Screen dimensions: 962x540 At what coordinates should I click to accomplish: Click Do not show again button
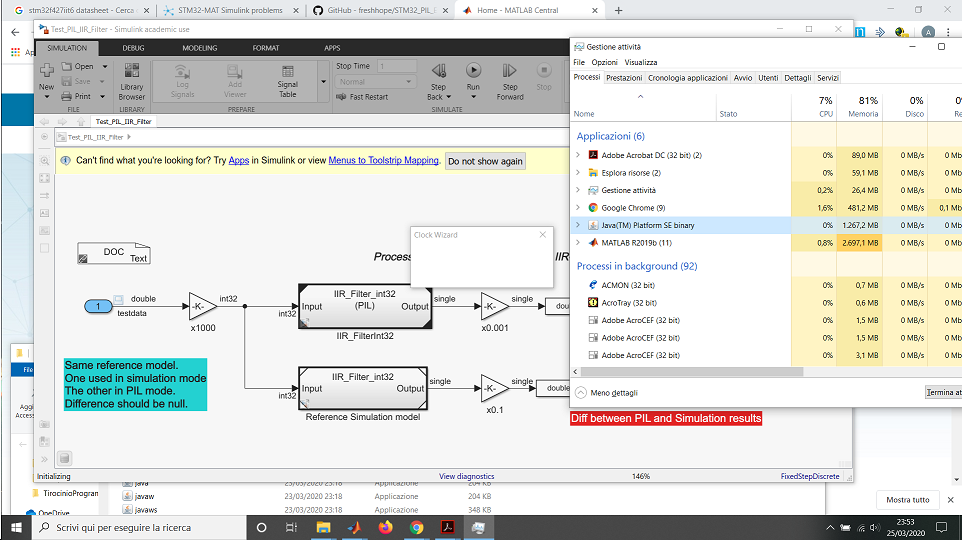pos(485,161)
